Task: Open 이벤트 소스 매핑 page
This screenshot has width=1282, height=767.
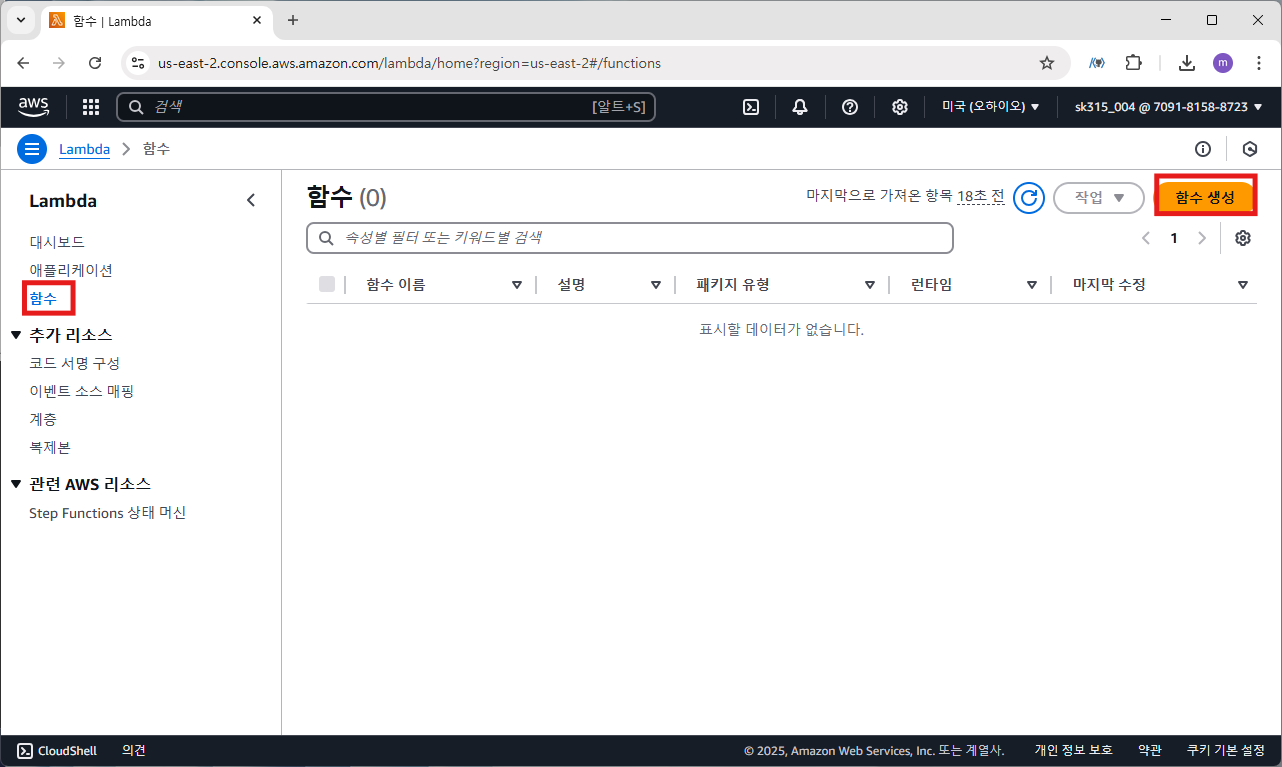Action: (82, 391)
